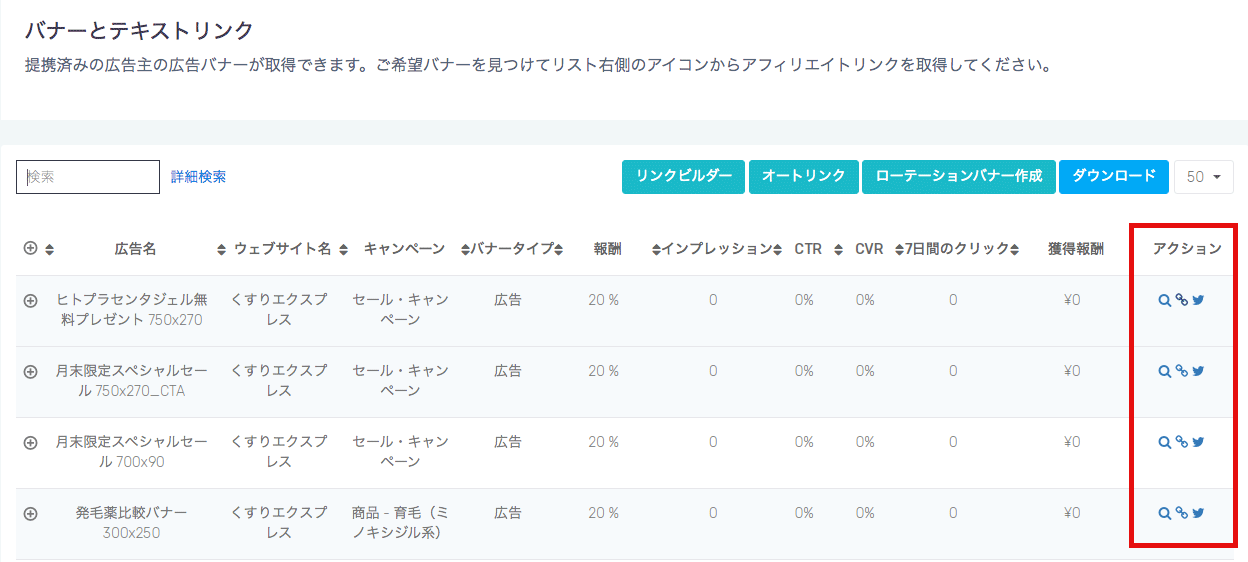Get link icon for ヒトプラセンタジェル banner
The height and width of the screenshot is (562, 1248).
(1181, 300)
